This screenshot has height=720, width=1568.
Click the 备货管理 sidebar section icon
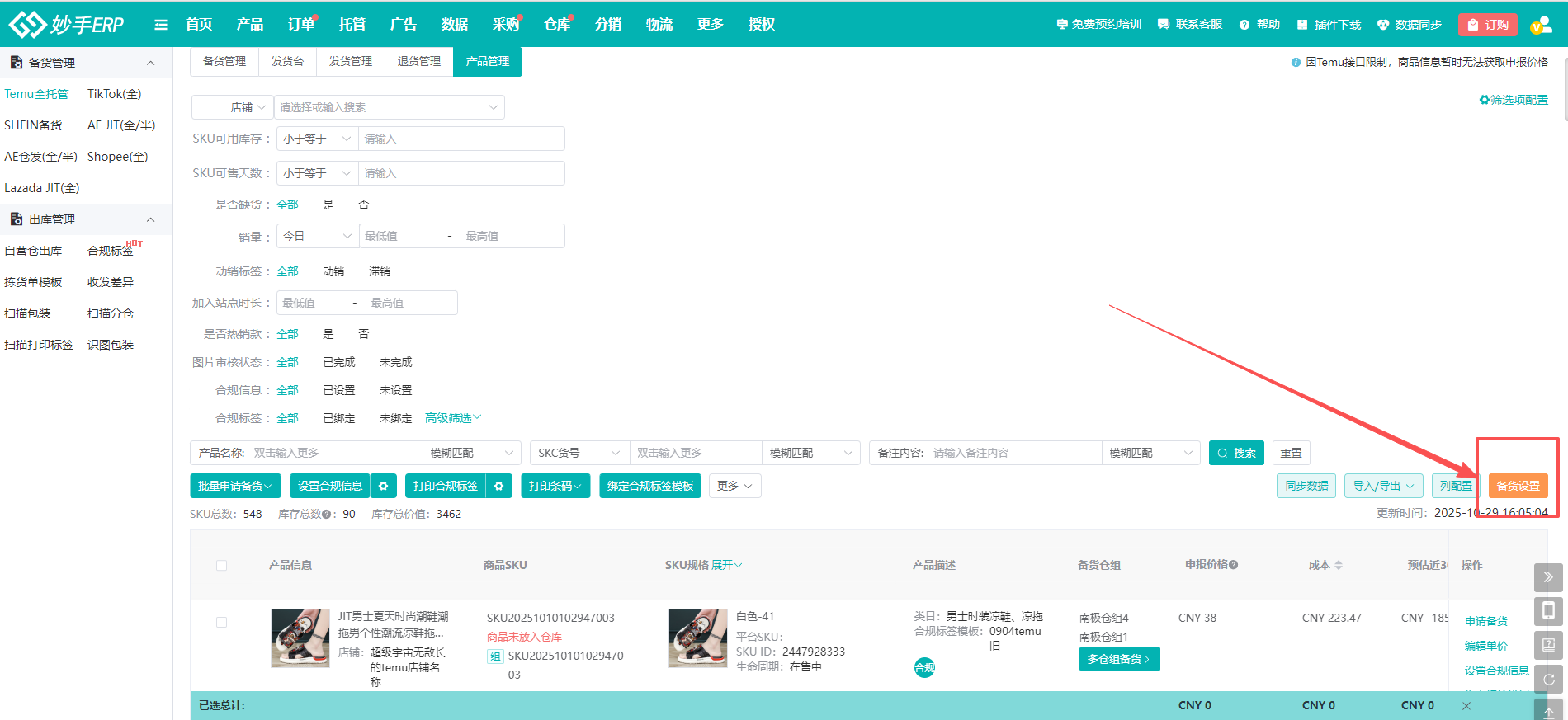click(x=16, y=63)
